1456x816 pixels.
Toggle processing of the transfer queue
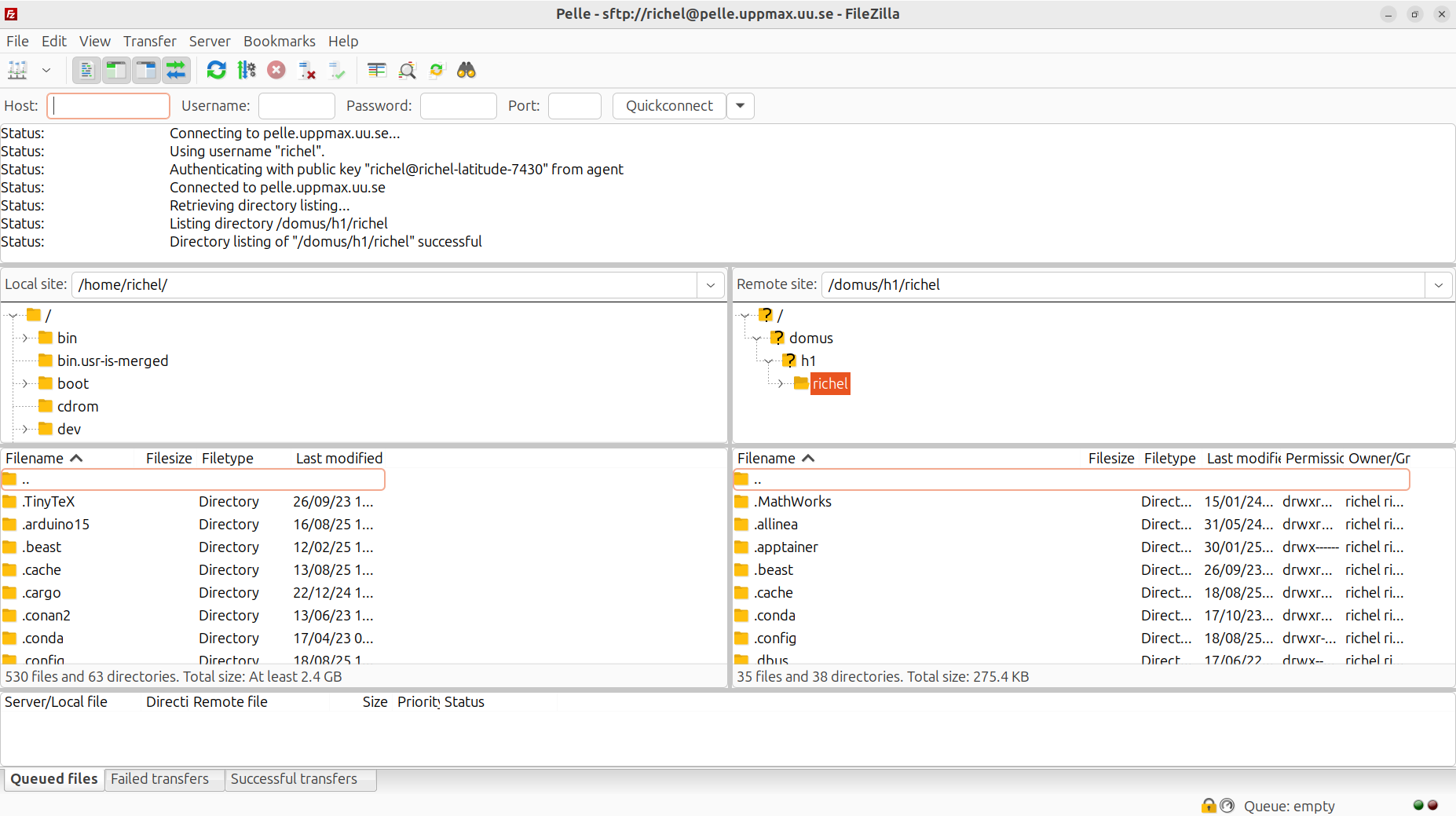click(246, 70)
